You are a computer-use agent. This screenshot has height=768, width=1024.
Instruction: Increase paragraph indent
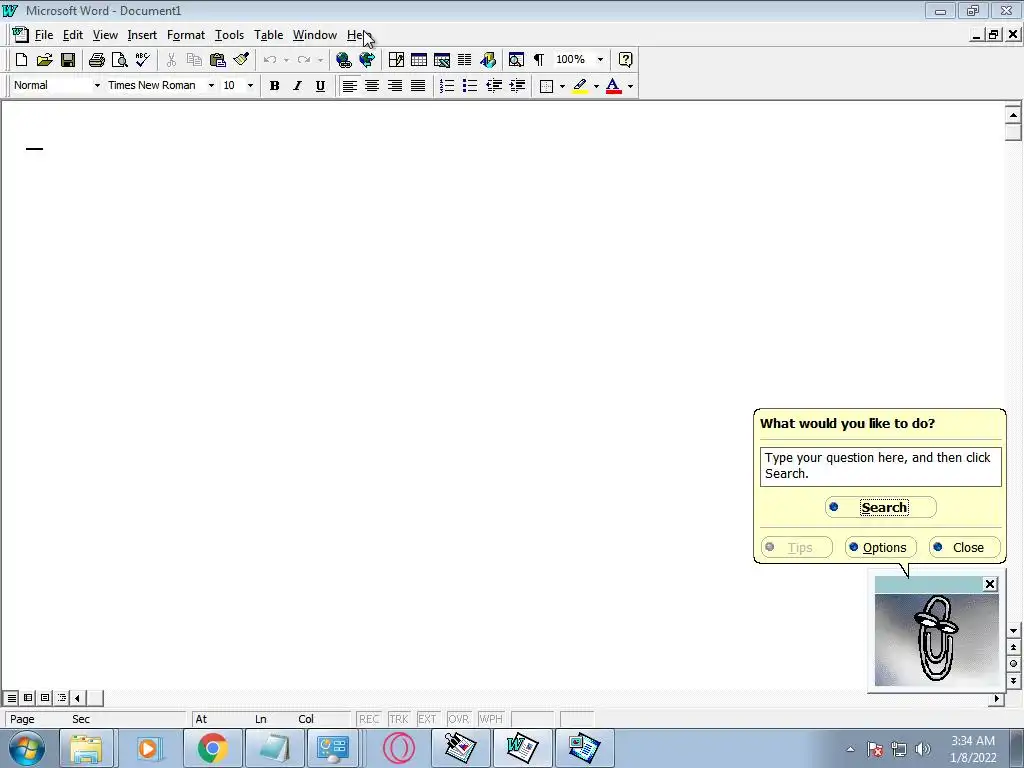click(x=517, y=86)
